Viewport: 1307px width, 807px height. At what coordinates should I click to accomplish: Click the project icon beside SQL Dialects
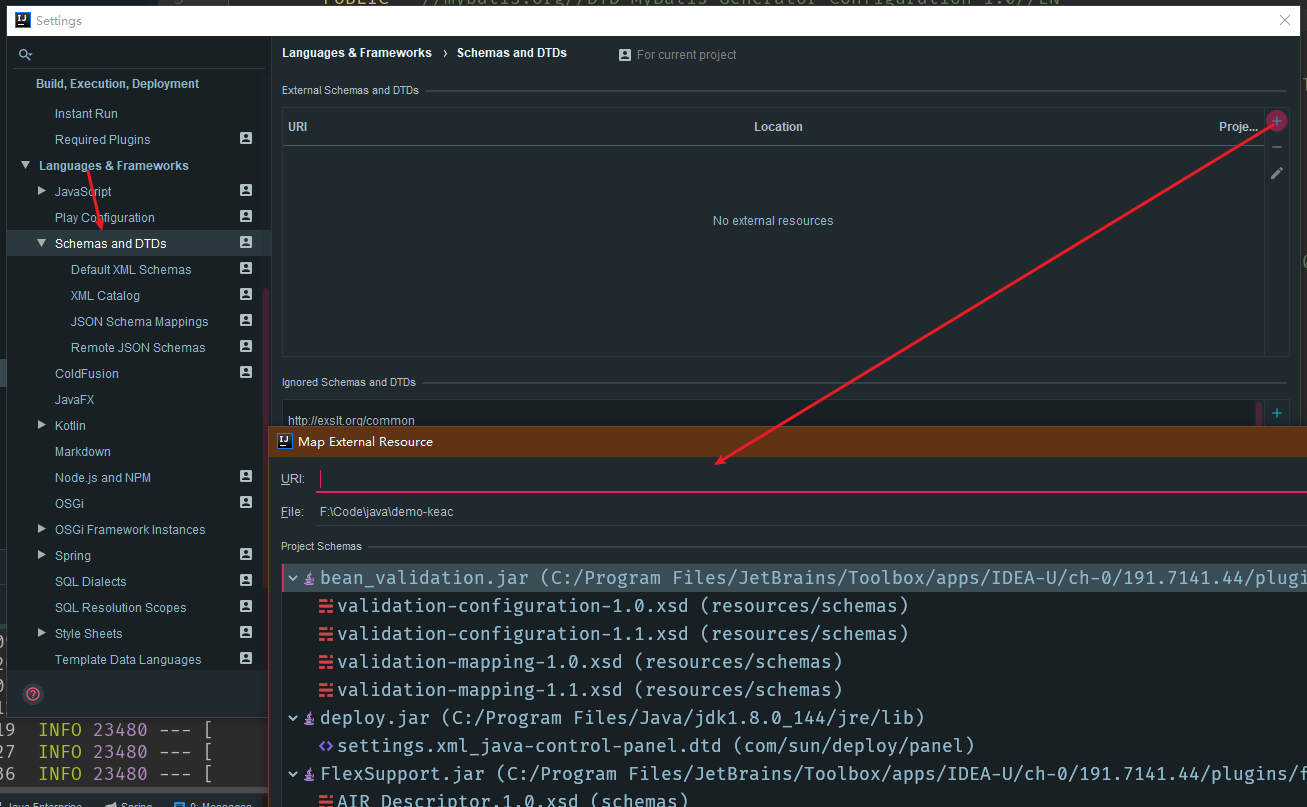(246, 580)
